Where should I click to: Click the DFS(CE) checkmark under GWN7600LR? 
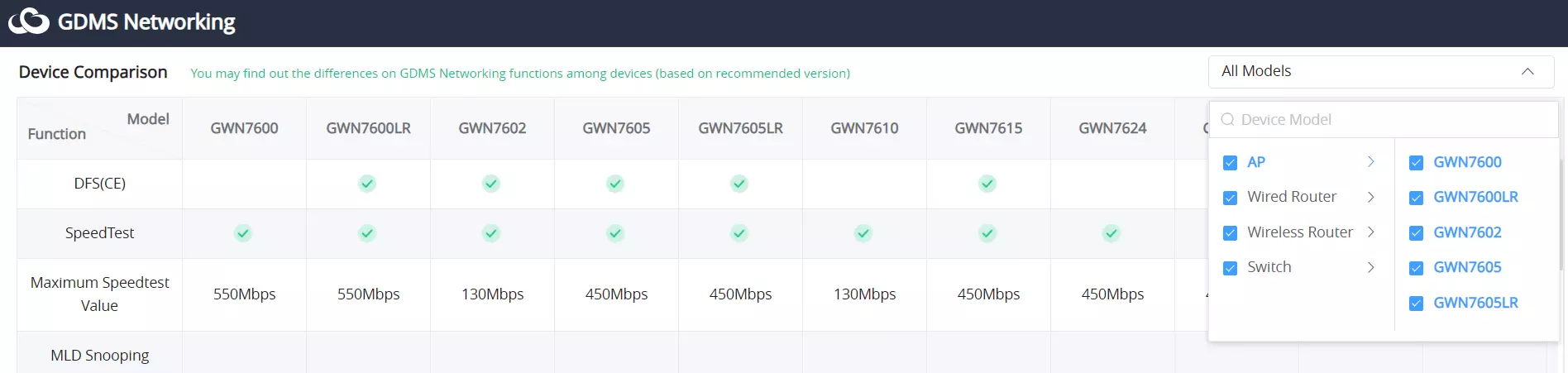pyautogui.click(x=367, y=184)
